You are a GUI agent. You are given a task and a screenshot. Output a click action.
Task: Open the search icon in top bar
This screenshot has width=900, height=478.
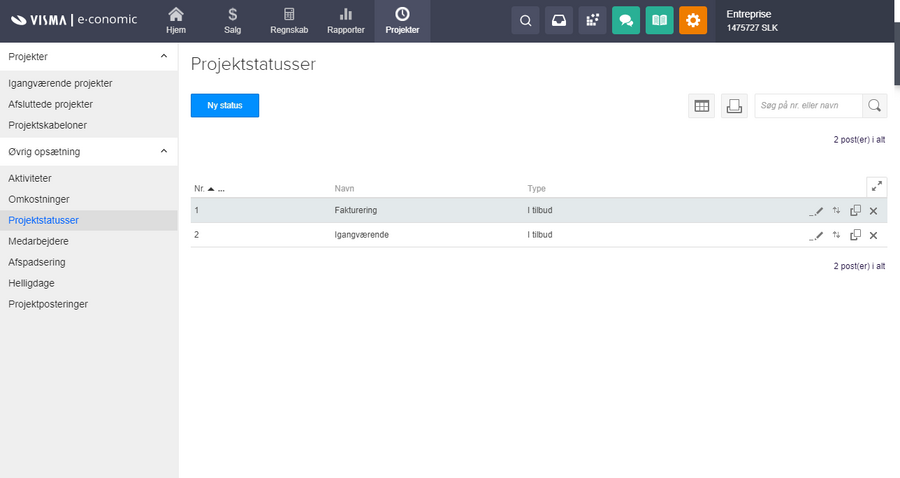526,20
